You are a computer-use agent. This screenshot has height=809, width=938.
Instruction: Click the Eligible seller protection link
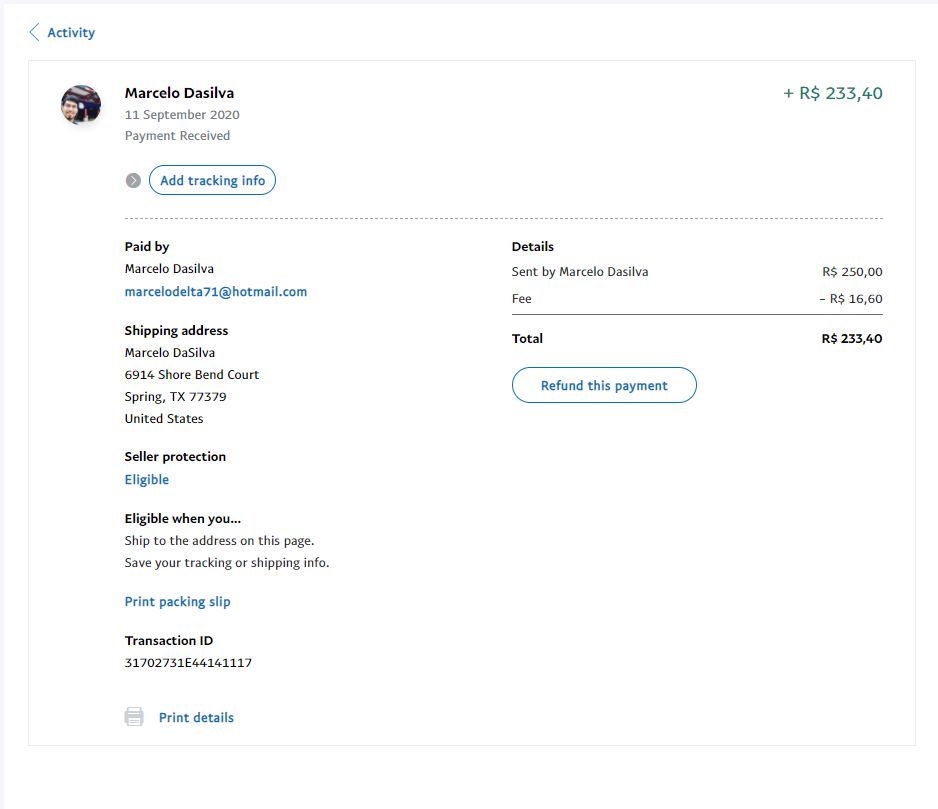[147, 480]
